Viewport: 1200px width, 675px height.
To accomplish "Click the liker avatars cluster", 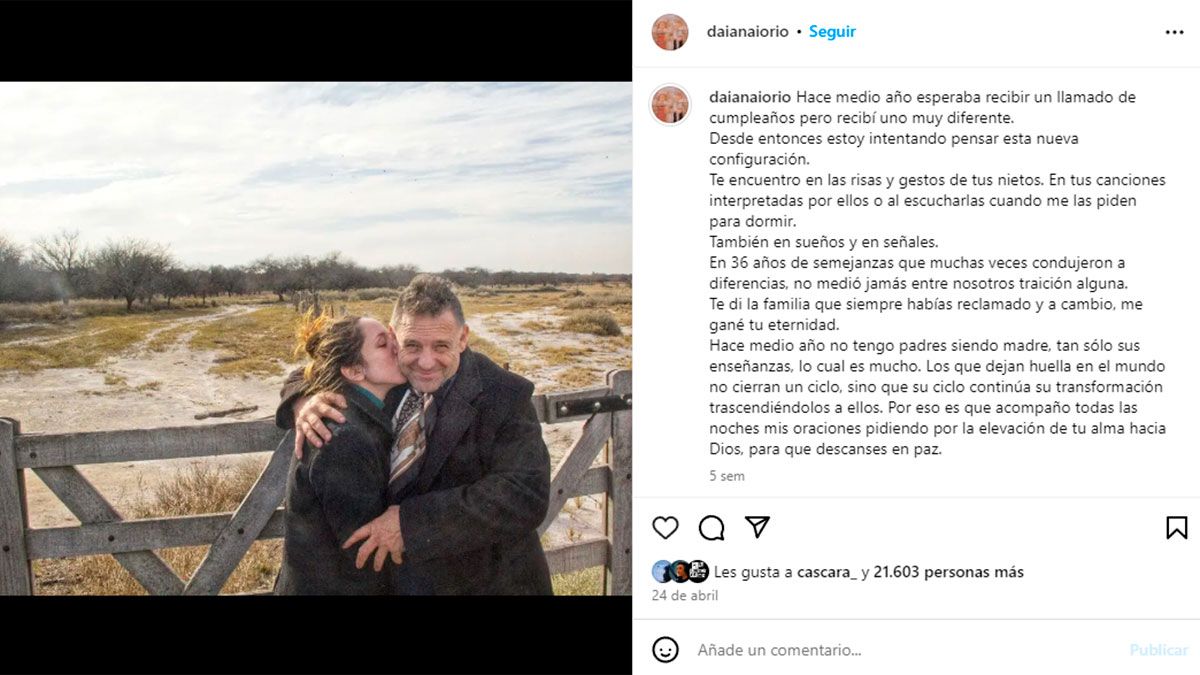I will click(x=680, y=572).
